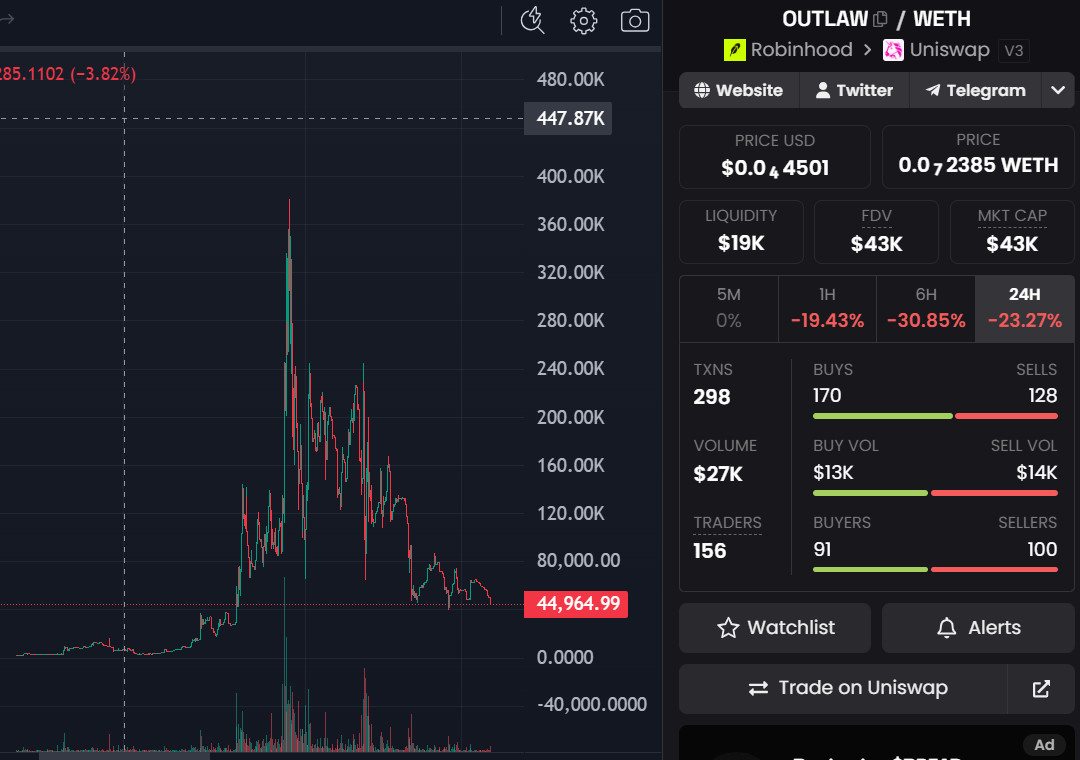Screen dimensions: 1080x760
Task: Click the V3 version badge
Action: [x=1013, y=50]
